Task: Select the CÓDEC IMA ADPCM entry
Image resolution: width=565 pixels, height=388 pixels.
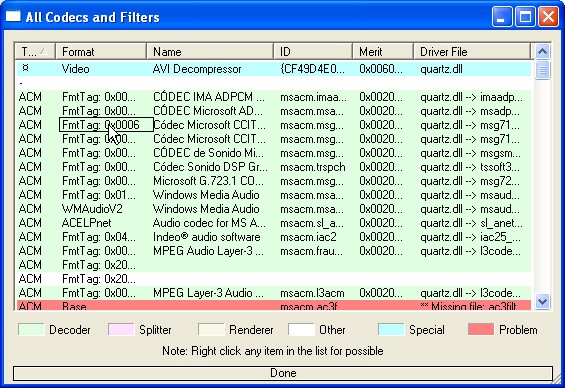Action: click(x=209, y=97)
